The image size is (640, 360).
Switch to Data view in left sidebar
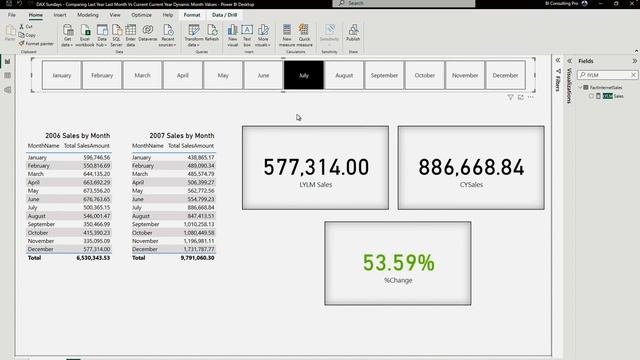(7, 76)
